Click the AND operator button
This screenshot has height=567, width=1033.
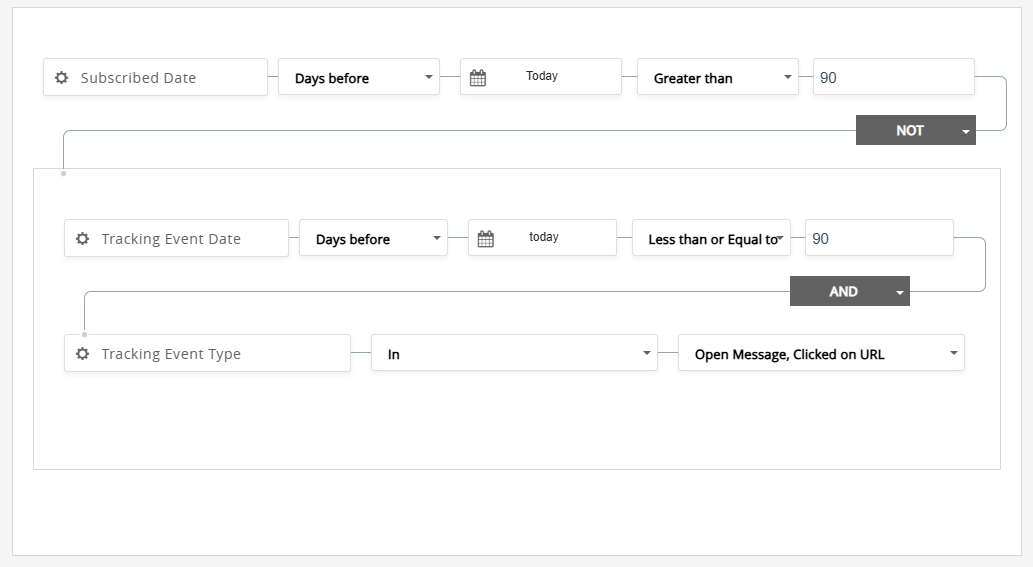point(843,292)
